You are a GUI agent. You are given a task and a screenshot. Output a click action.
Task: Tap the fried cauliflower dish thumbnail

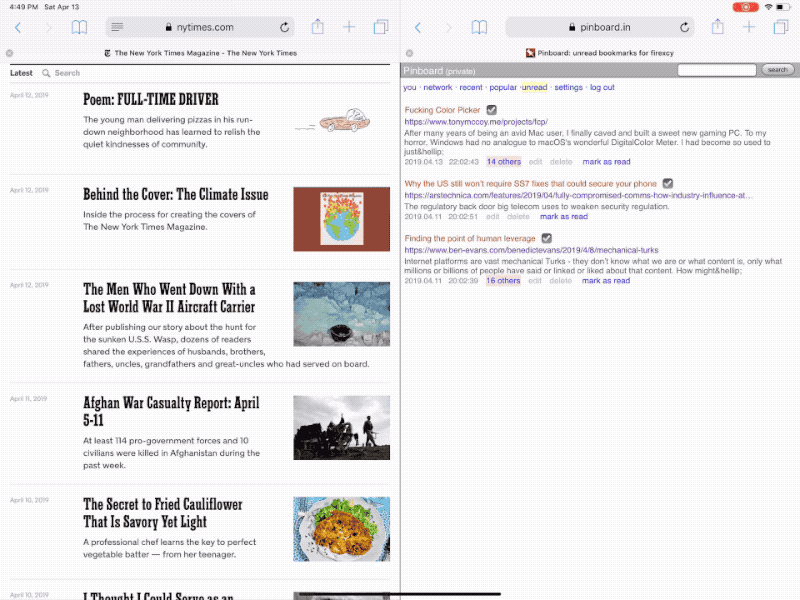pos(341,529)
